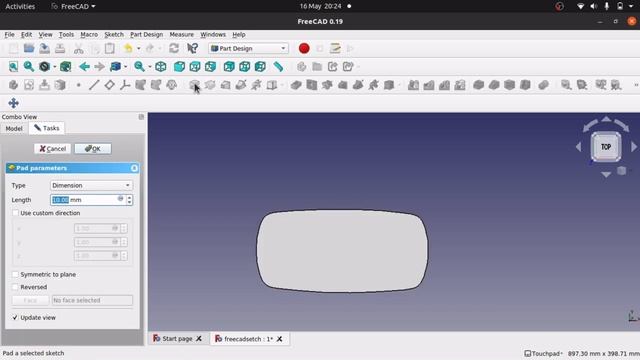Click the TOP face of navigation cube
The image size is (640, 360).
point(606,147)
